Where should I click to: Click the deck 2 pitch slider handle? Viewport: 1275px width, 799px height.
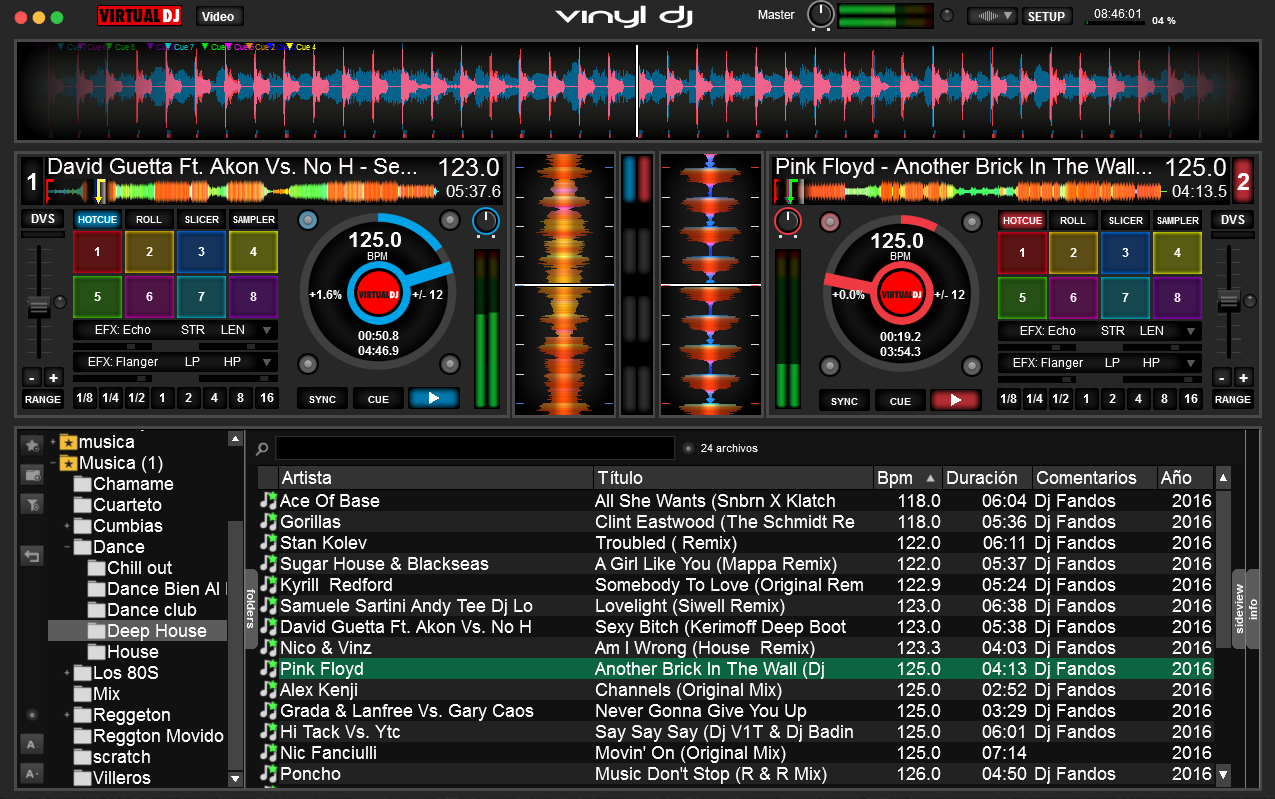[x=1228, y=300]
